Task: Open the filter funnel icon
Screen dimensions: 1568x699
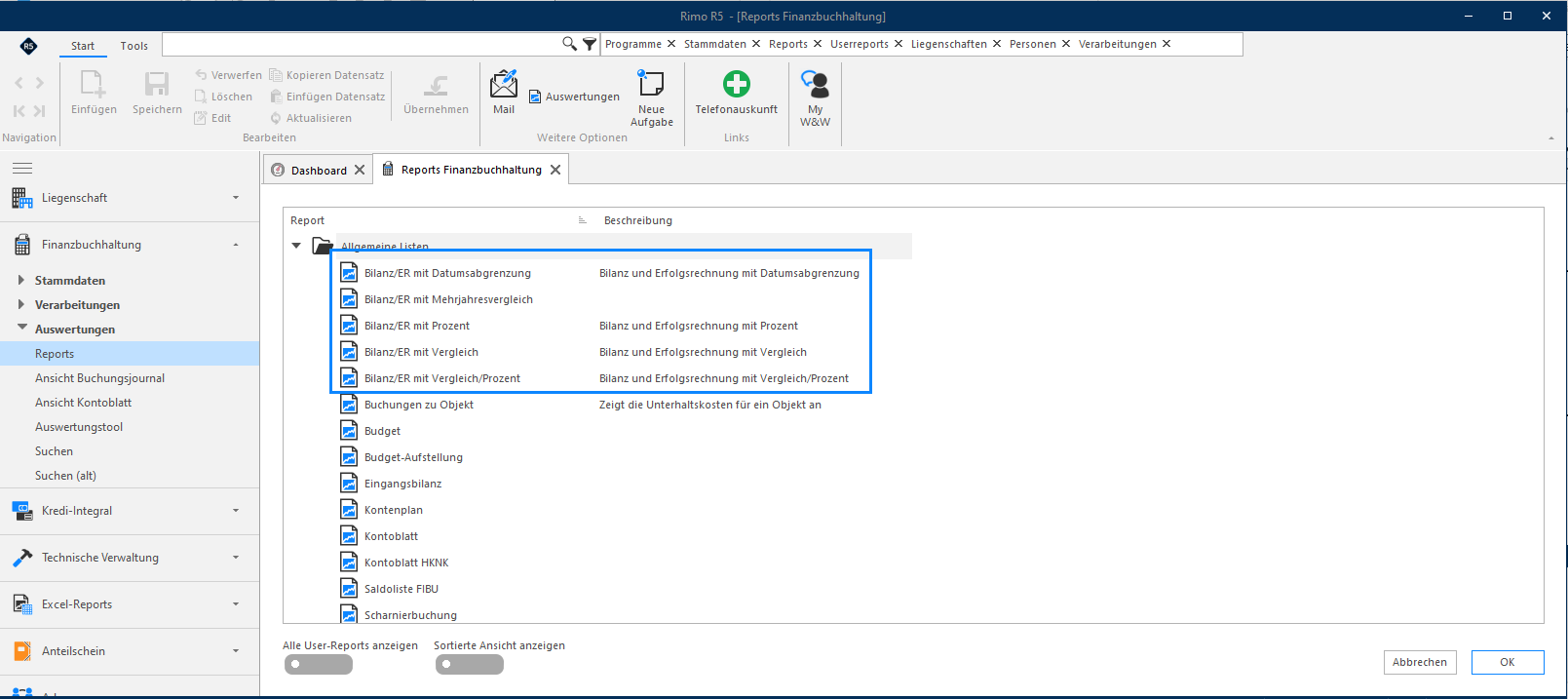Action: click(x=590, y=44)
